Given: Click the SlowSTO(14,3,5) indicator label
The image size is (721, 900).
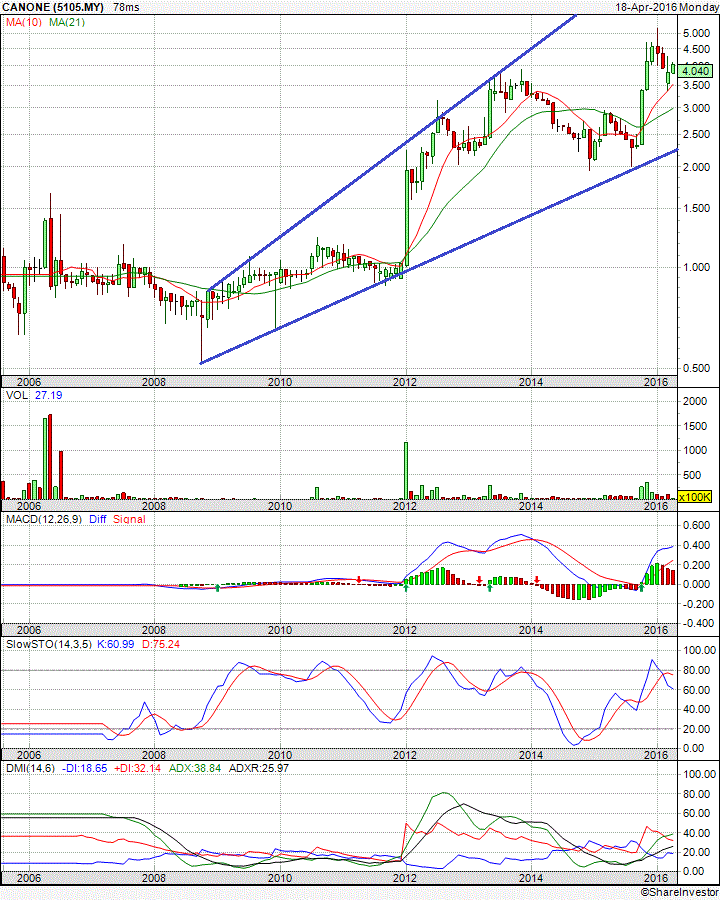Looking at the screenshot, I should [48, 644].
